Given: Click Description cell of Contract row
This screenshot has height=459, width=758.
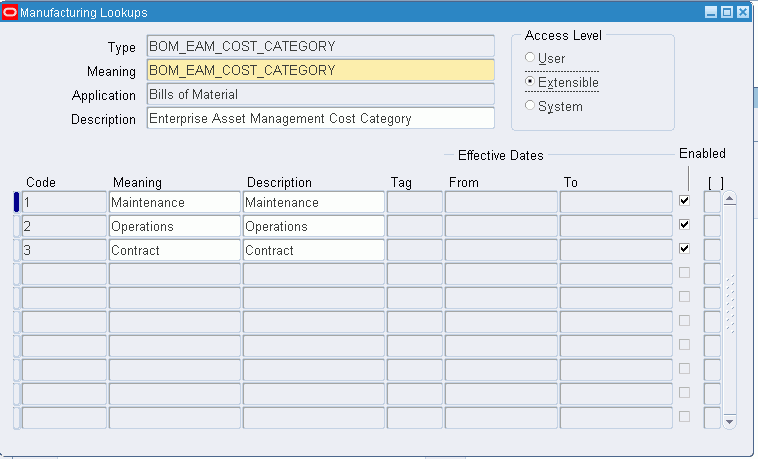Looking at the screenshot, I should click(x=314, y=251).
